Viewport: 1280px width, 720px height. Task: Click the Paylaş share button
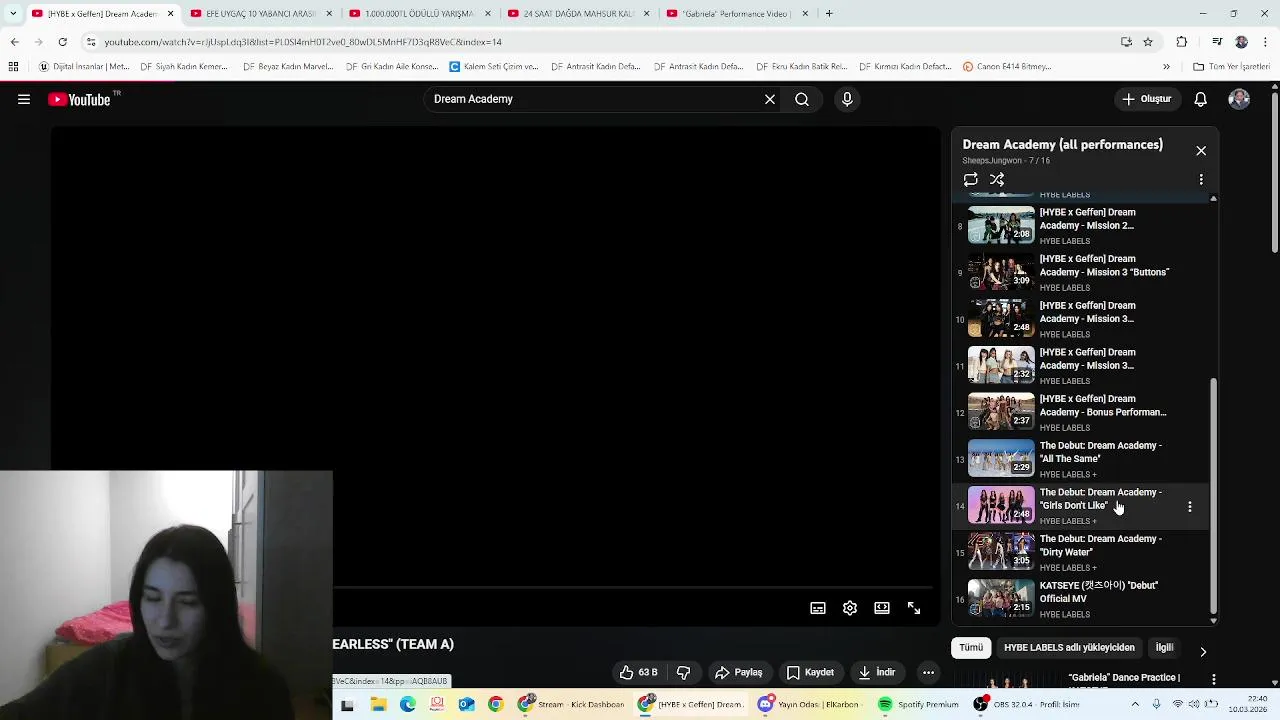point(739,672)
